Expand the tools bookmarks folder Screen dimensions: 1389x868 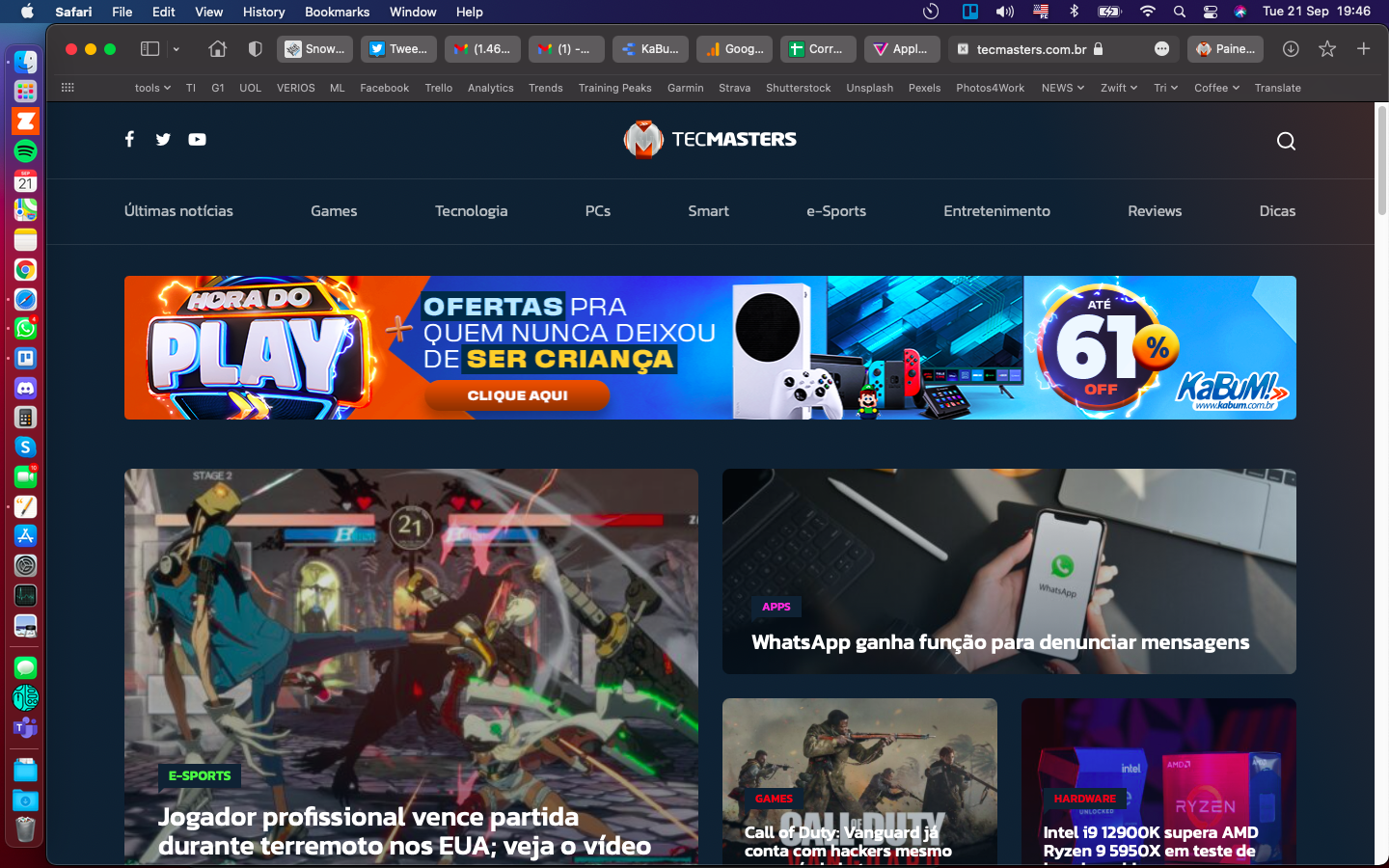point(152,88)
